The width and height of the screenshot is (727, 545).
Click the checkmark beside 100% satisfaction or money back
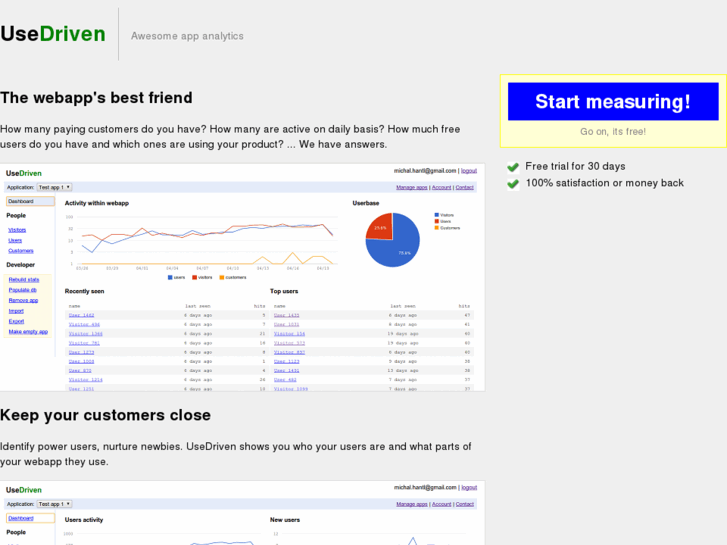click(x=513, y=184)
